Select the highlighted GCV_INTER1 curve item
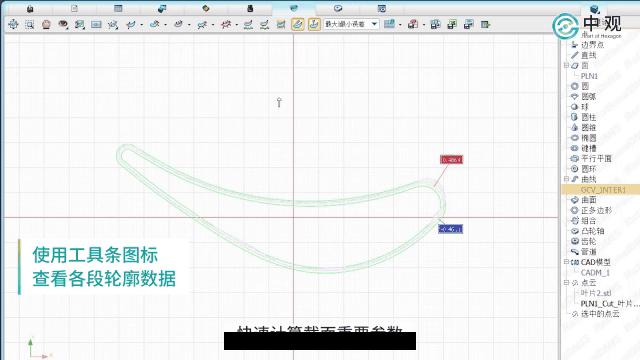This screenshot has height=360, width=640. point(603,190)
